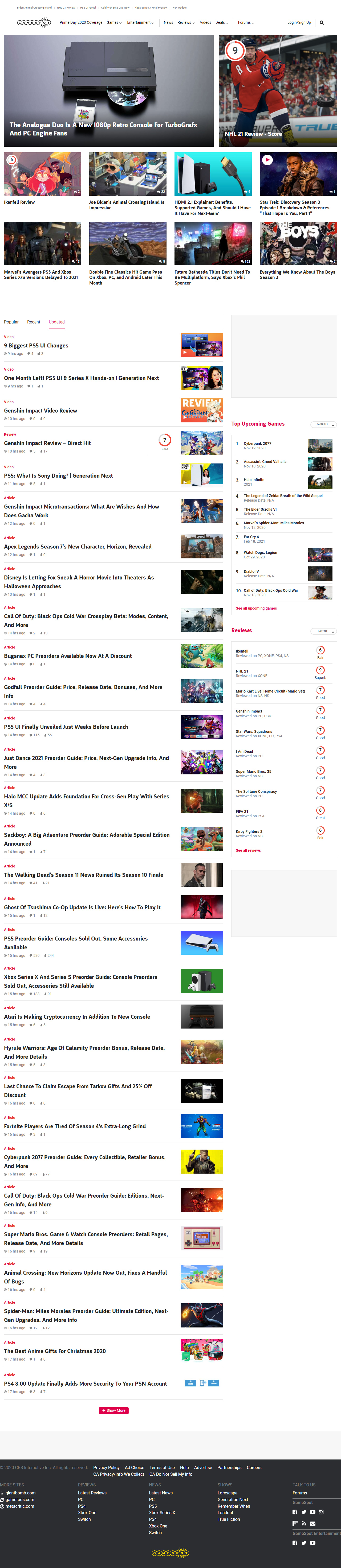This screenshot has height=1568, width=341.
Task: Open GameSpot Entertainment Twitter icon
Action: [304, 1543]
